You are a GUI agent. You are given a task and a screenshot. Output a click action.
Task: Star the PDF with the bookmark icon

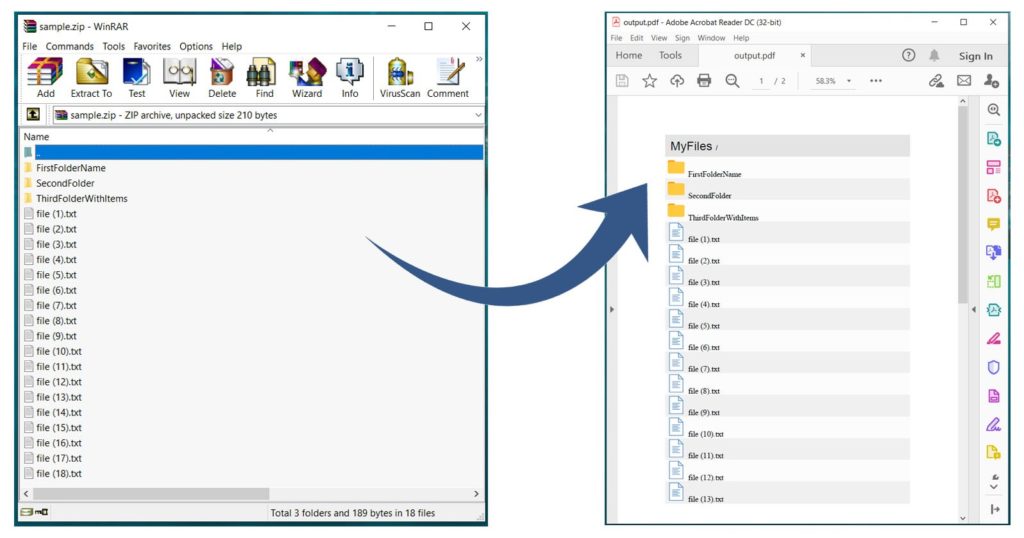(649, 81)
